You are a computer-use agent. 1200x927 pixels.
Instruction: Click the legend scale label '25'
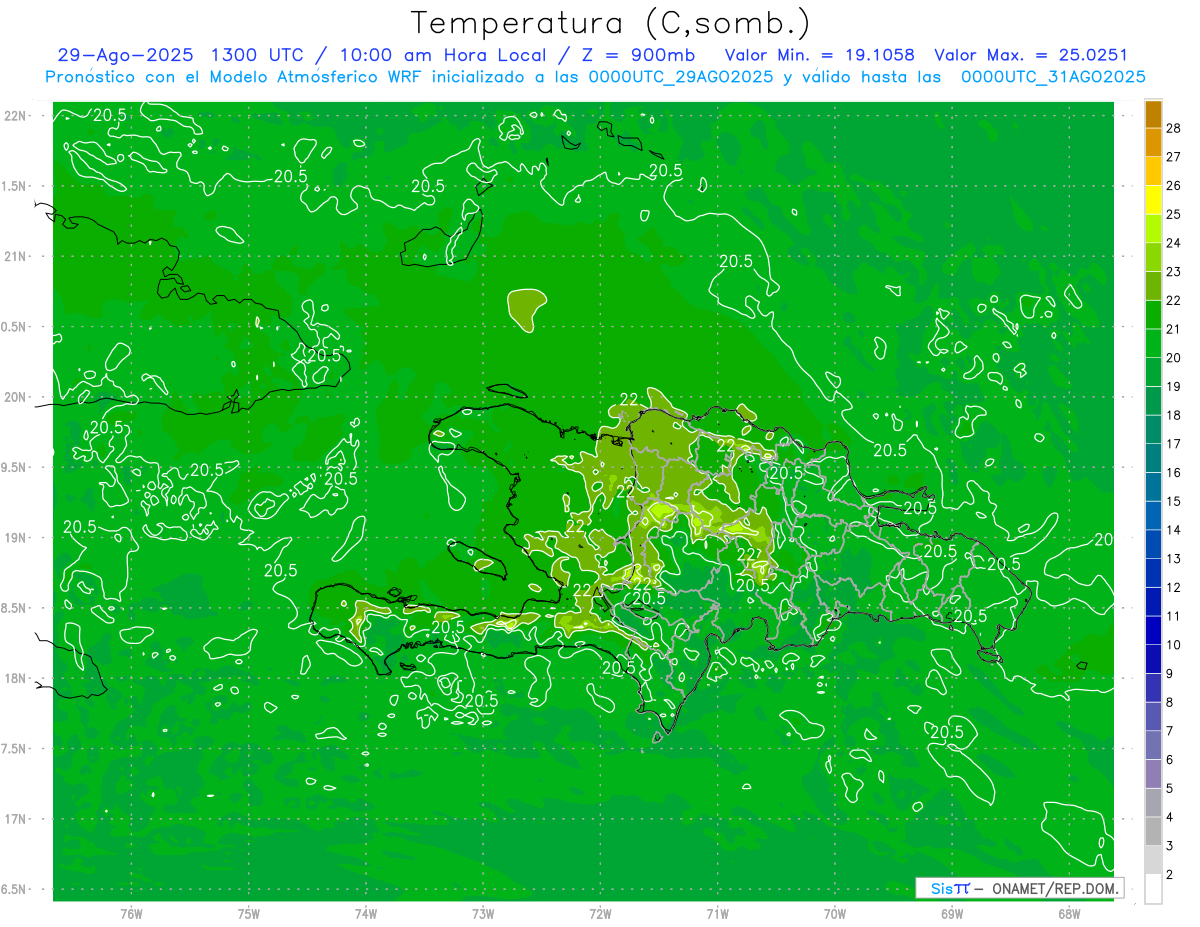[x=1173, y=214]
